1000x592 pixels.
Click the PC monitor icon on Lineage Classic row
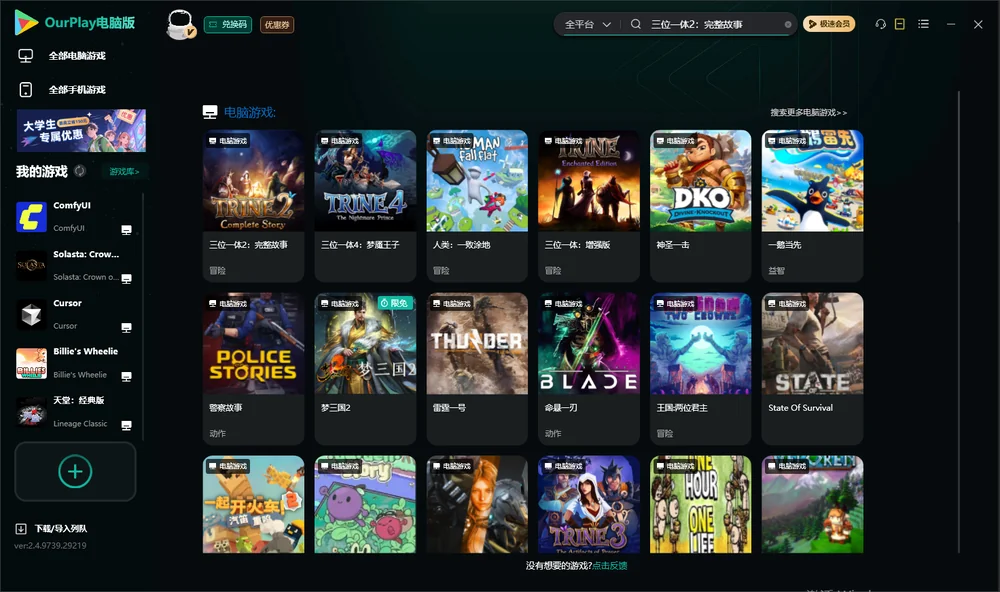pyautogui.click(x=126, y=426)
